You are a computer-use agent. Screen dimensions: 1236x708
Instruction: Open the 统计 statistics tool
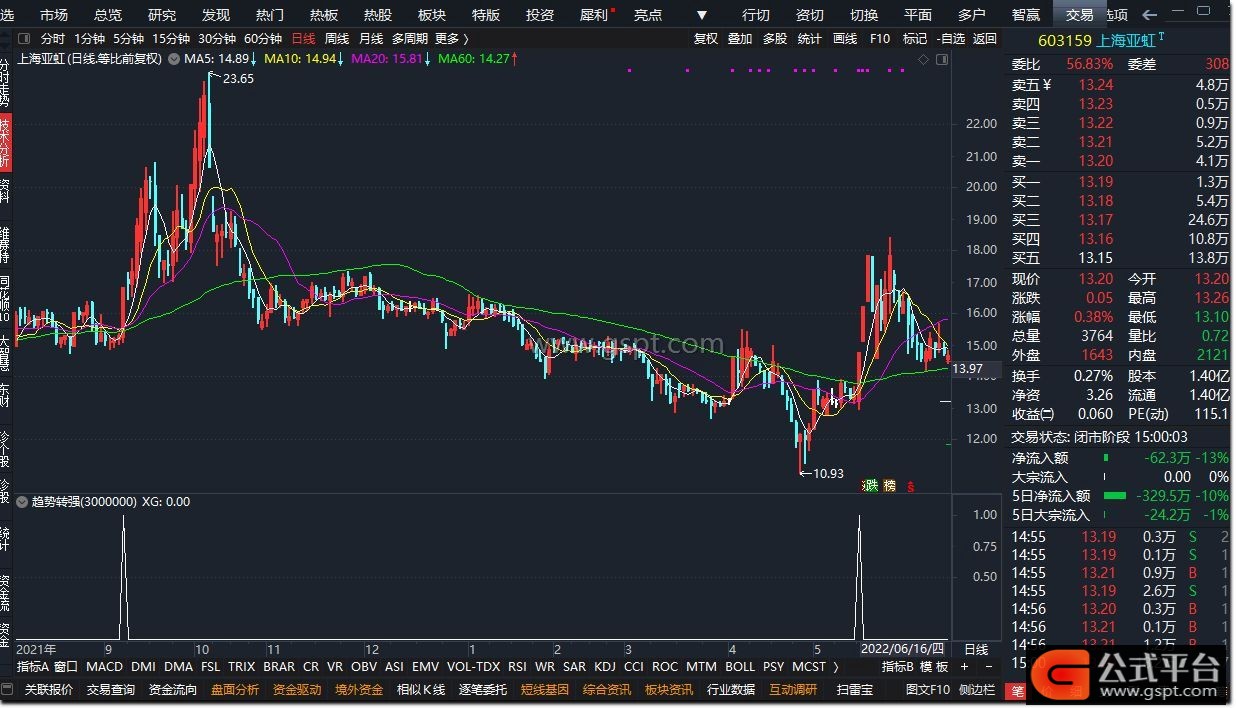coord(809,38)
